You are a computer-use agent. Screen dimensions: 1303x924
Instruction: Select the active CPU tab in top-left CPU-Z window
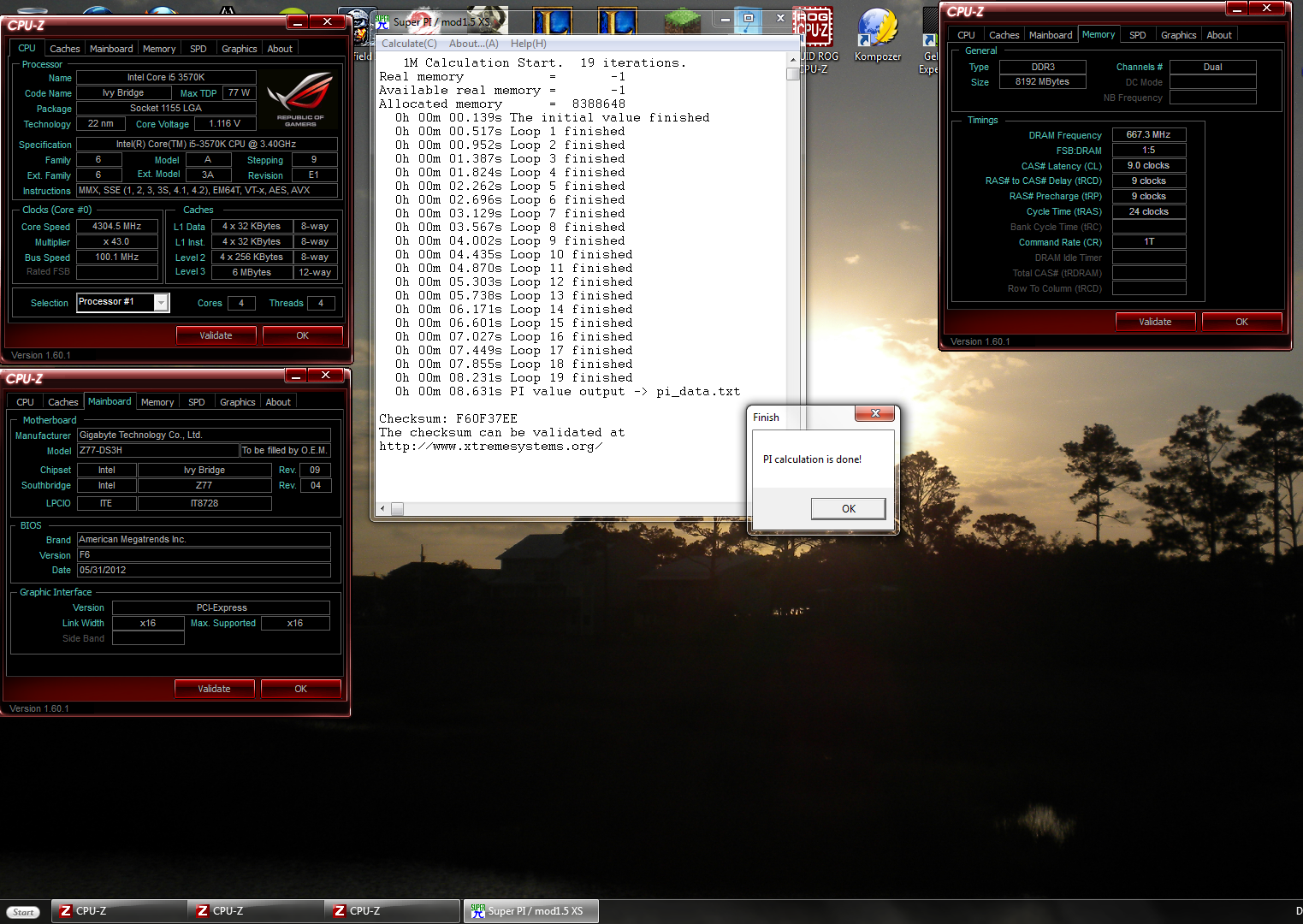click(27, 48)
